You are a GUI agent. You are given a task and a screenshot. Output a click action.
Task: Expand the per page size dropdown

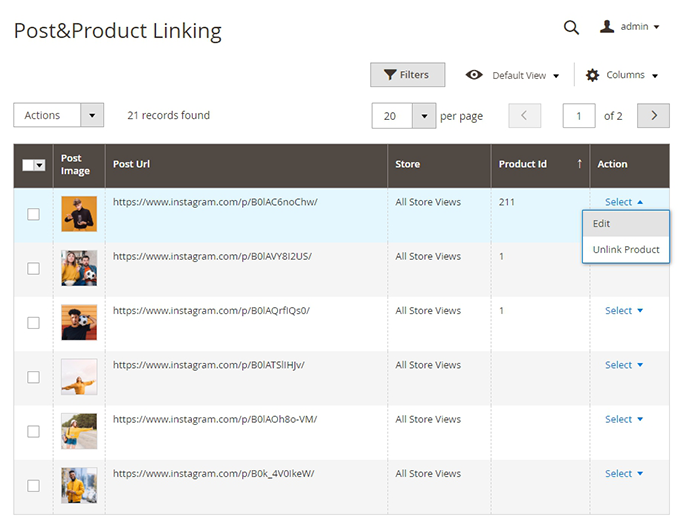(425, 116)
